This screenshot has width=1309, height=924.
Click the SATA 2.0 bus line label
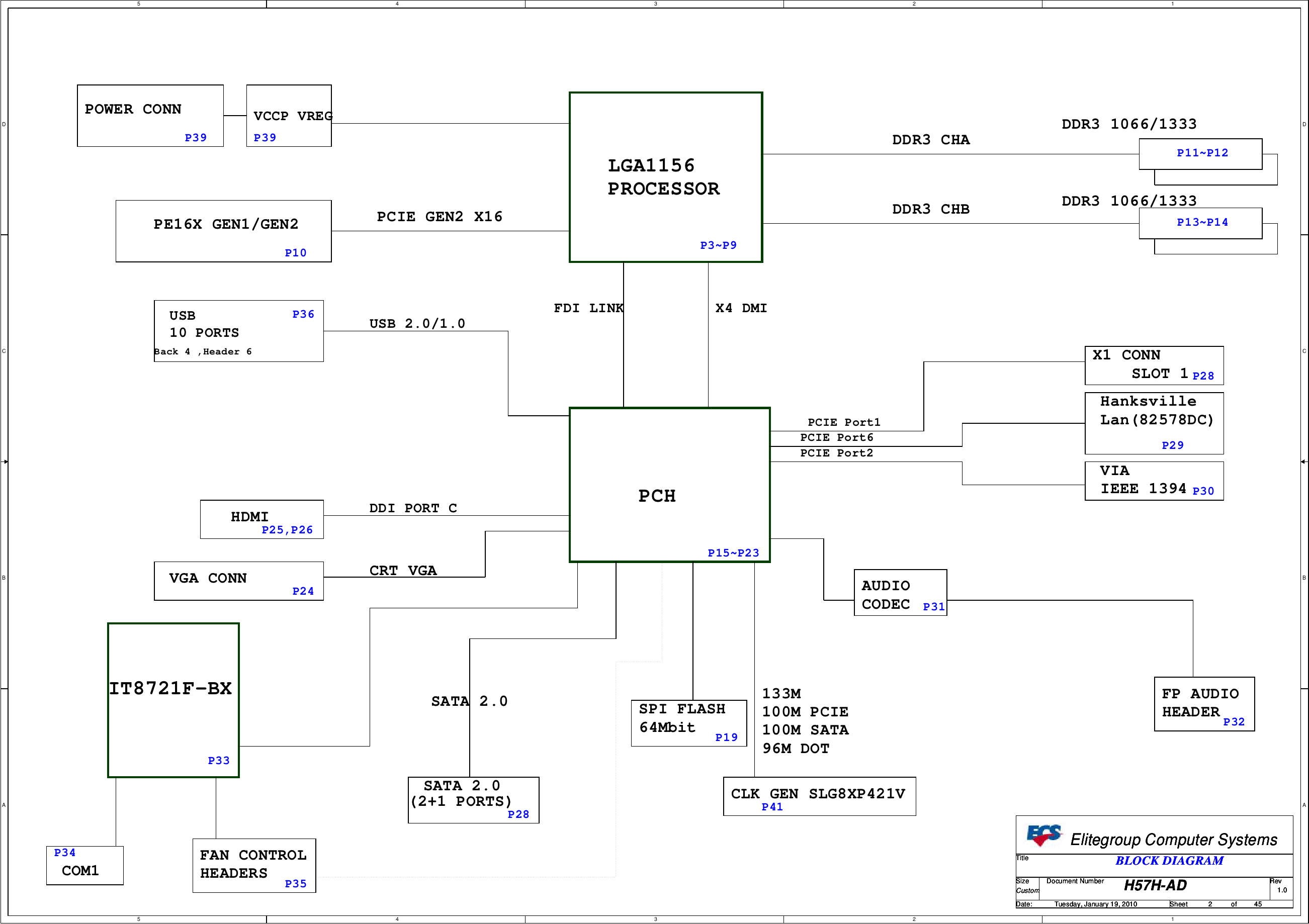[x=469, y=701]
